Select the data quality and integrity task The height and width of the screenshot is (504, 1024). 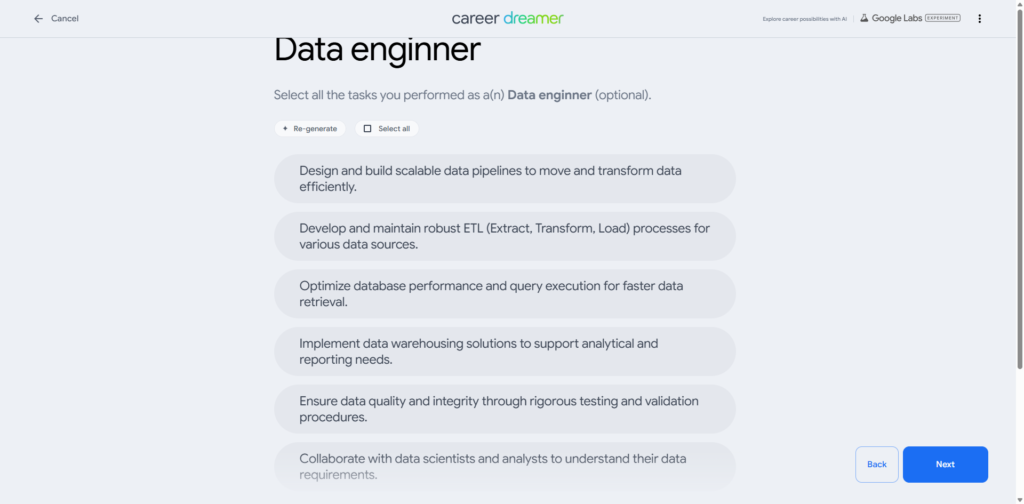504,409
